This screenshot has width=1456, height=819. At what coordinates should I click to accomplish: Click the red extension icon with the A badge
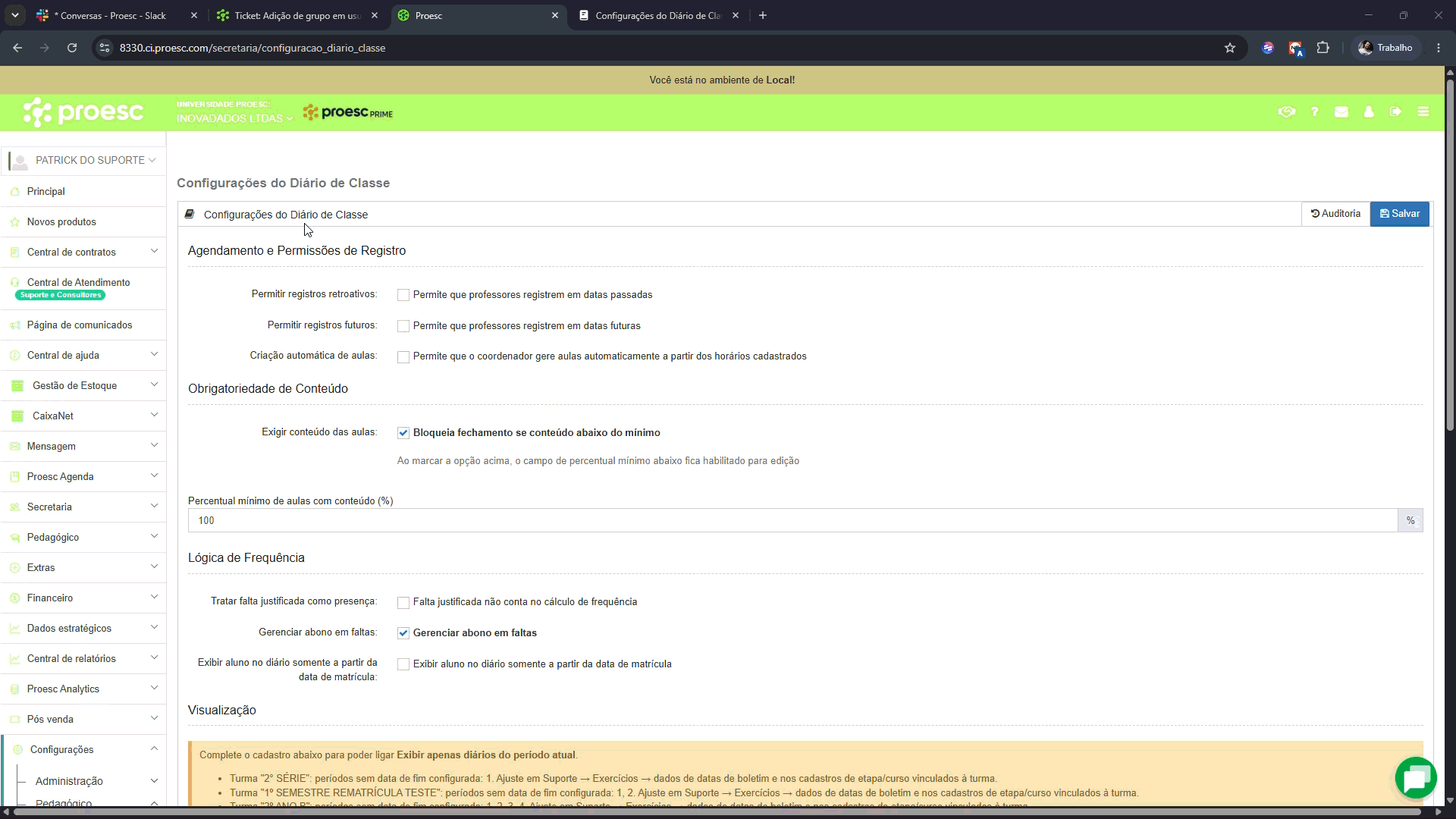[x=1295, y=49]
